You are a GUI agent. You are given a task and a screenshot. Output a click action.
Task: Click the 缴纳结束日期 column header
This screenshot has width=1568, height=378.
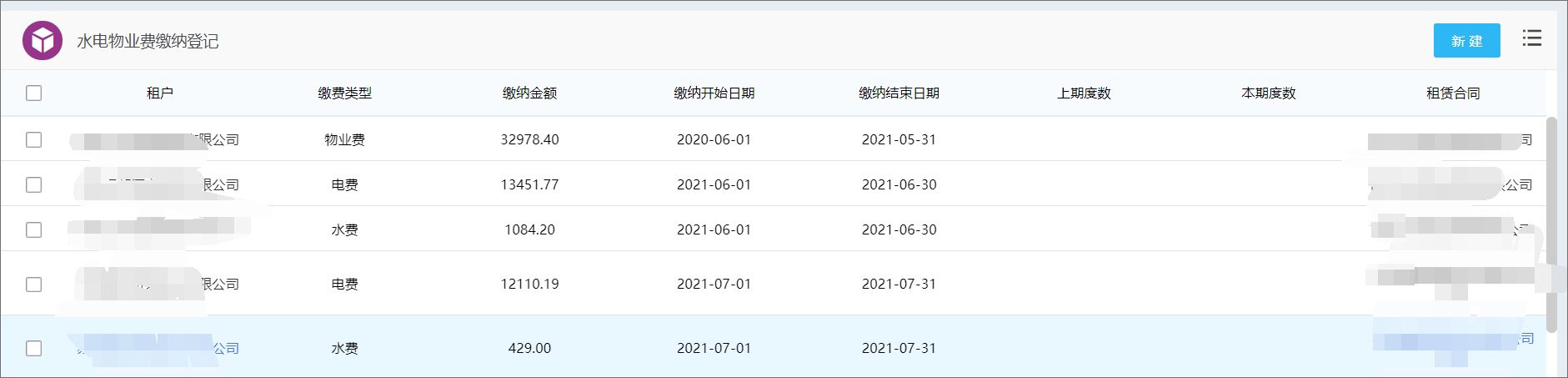(x=899, y=93)
